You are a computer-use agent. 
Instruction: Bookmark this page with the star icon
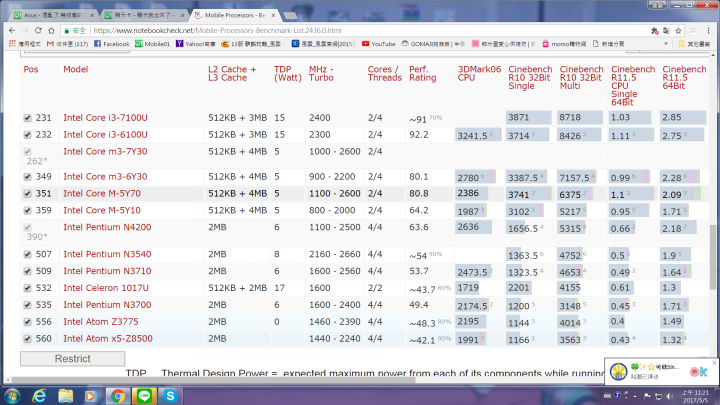coord(678,31)
